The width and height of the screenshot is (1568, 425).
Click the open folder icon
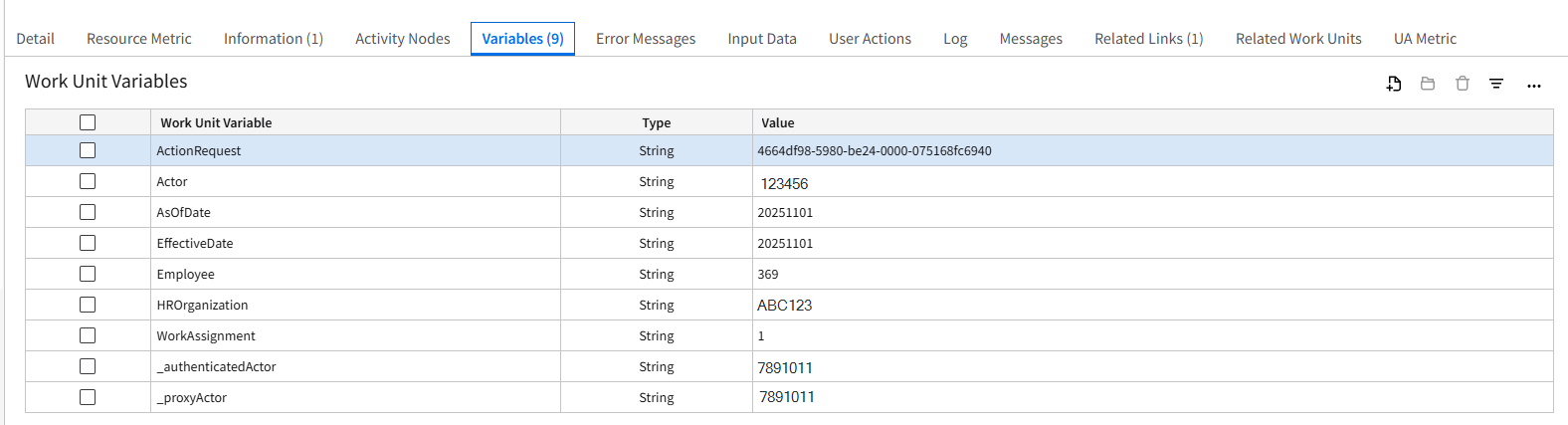(x=1428, y=84)
